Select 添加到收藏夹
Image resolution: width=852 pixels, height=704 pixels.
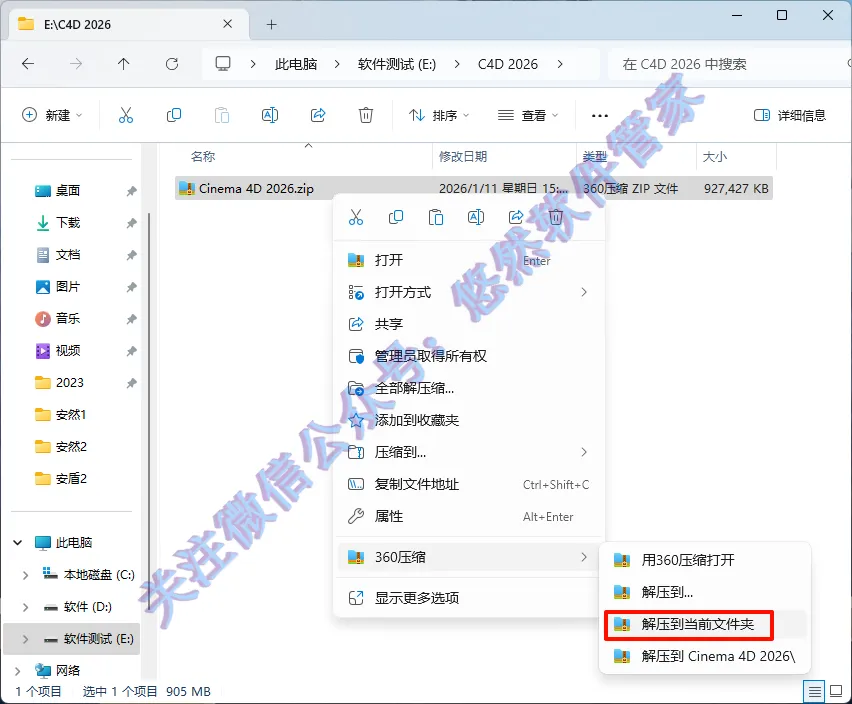click(x=468, y=420)
